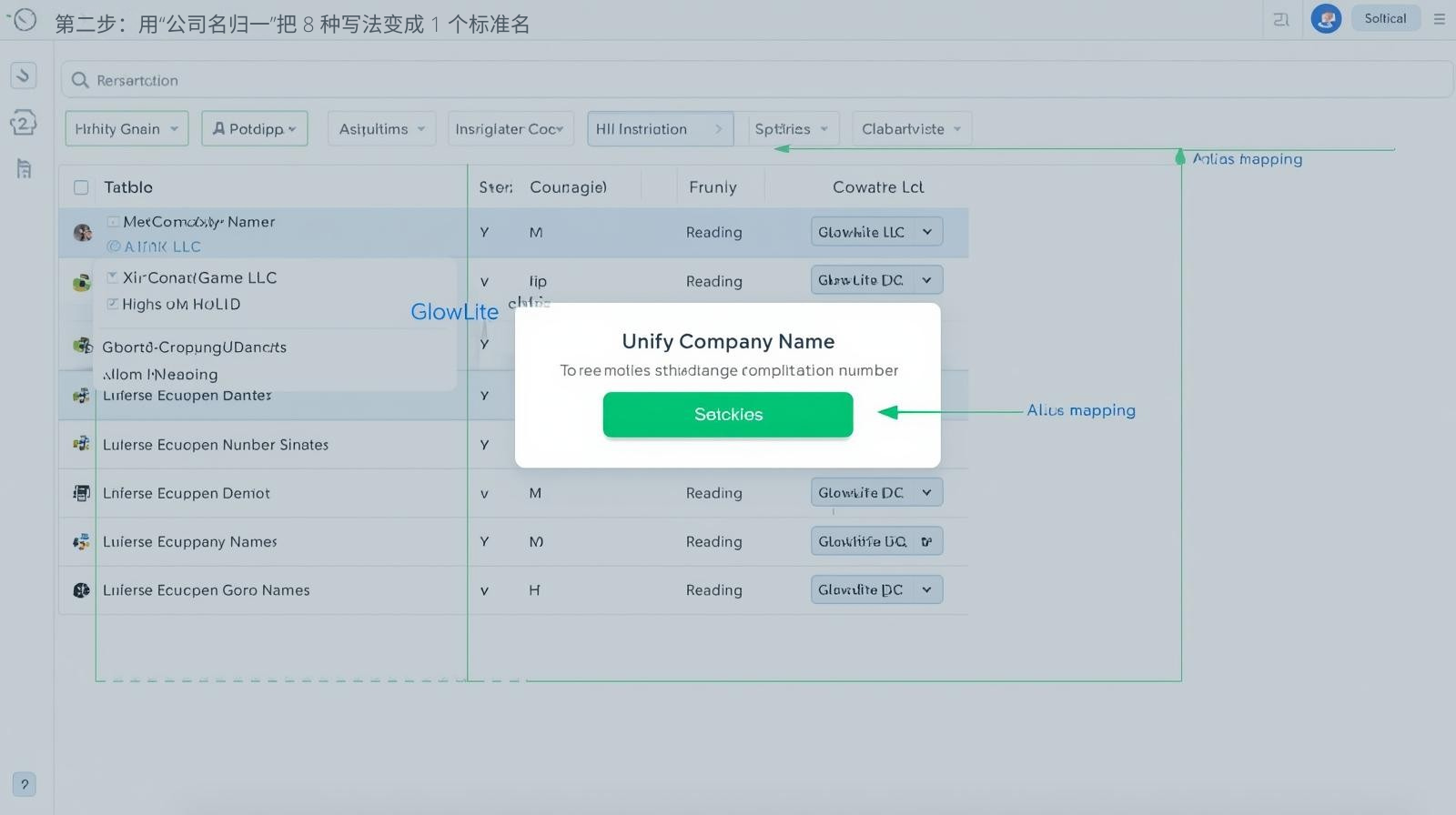
Task: Click the help question mark icon
Action: click(x=25, y=784)
